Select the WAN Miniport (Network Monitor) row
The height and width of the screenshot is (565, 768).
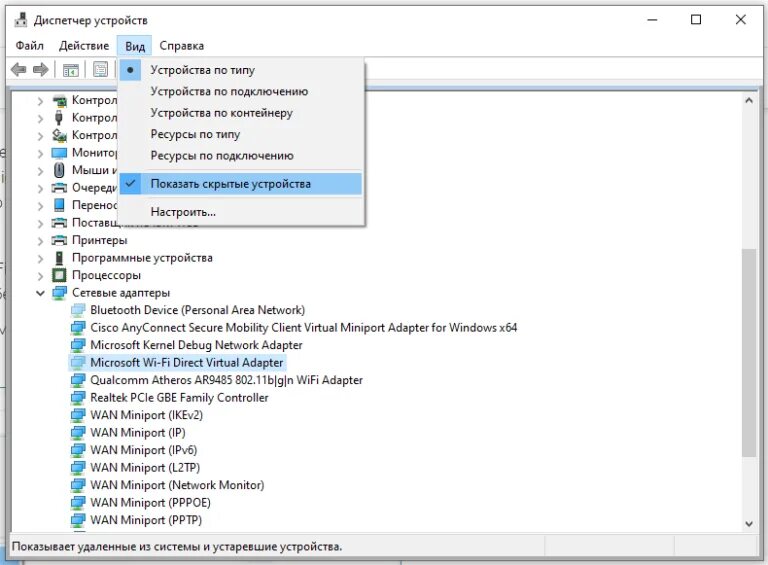click(x=177, y=485)
